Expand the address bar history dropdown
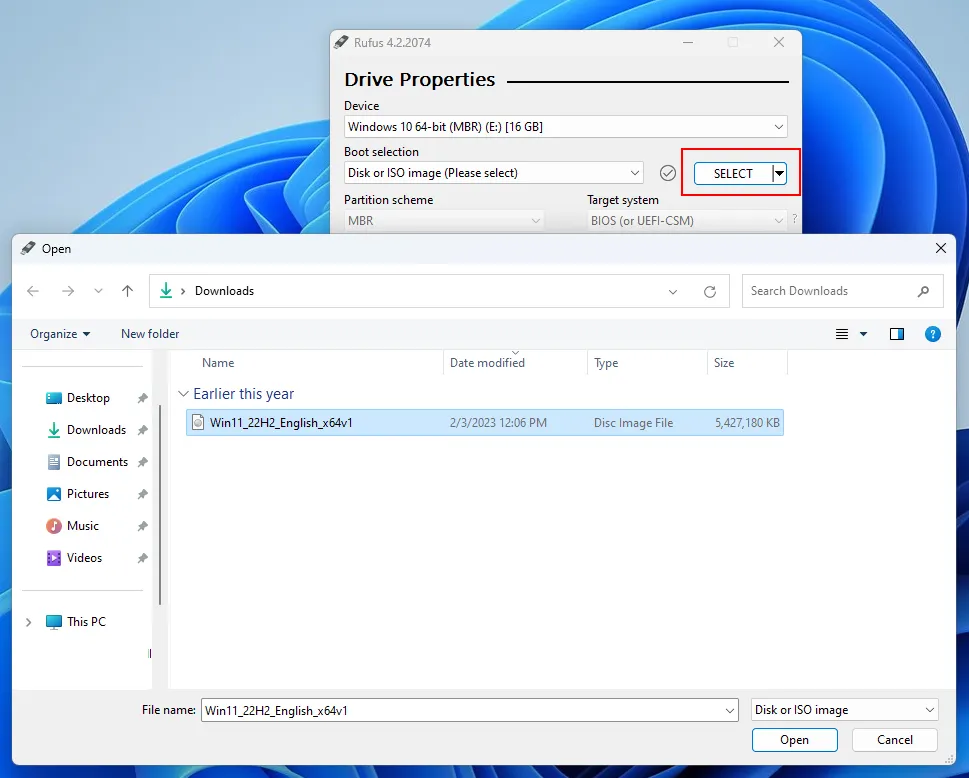This screenshot has height=778, width=969. coord(673,292)
